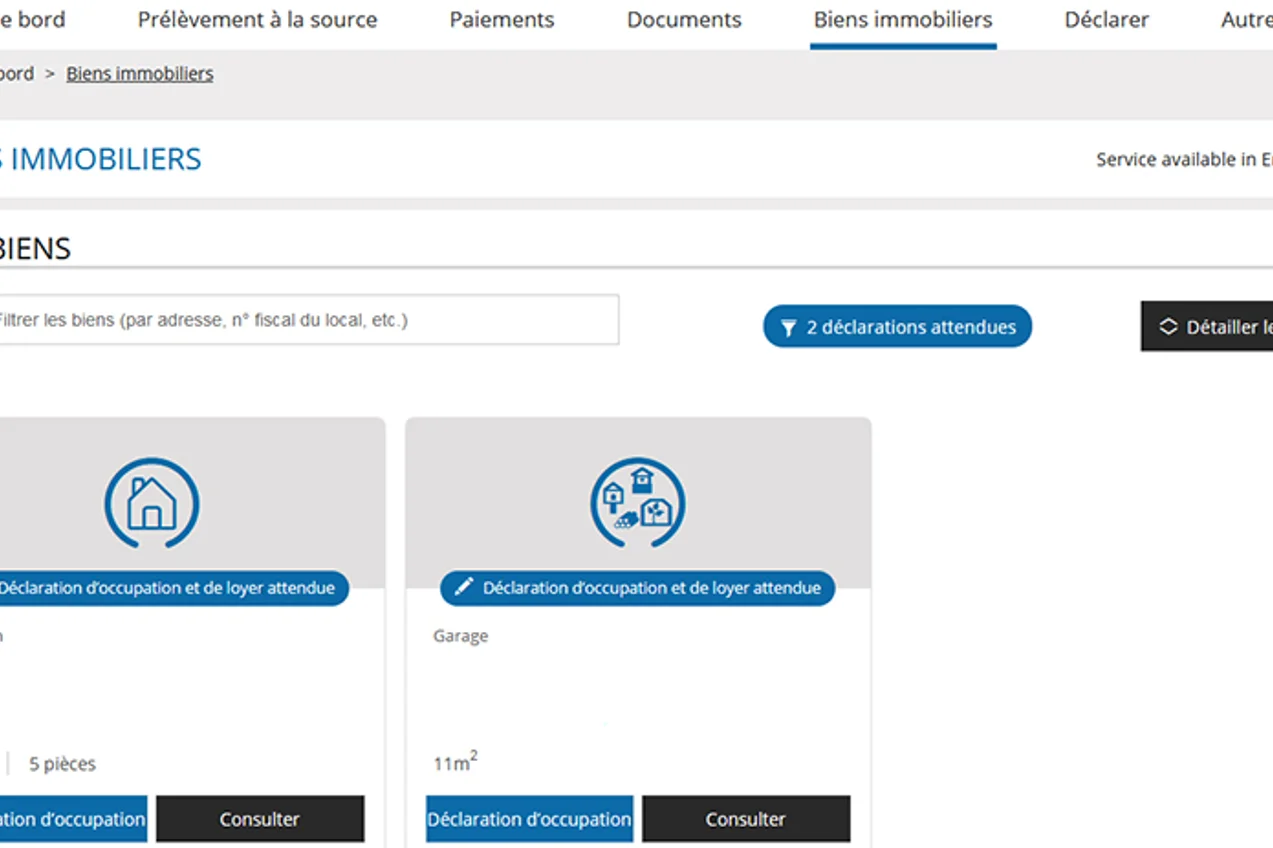This screenshot has height=848, width=1273.
Task: Click the Biens immobiliers breadcrumb link
Action: (x=139, y=74)
